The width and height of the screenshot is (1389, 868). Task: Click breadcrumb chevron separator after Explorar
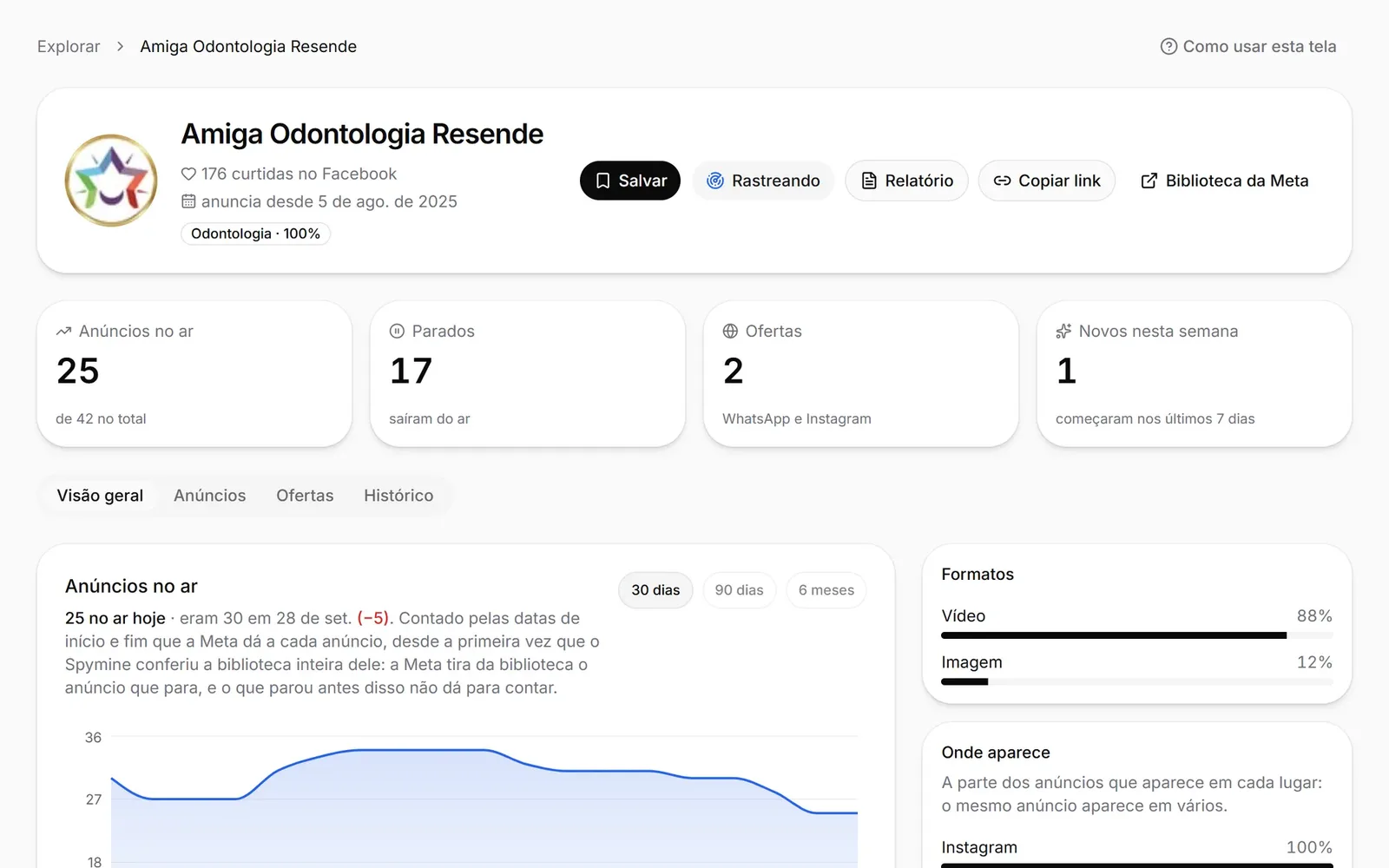[121, 47]
